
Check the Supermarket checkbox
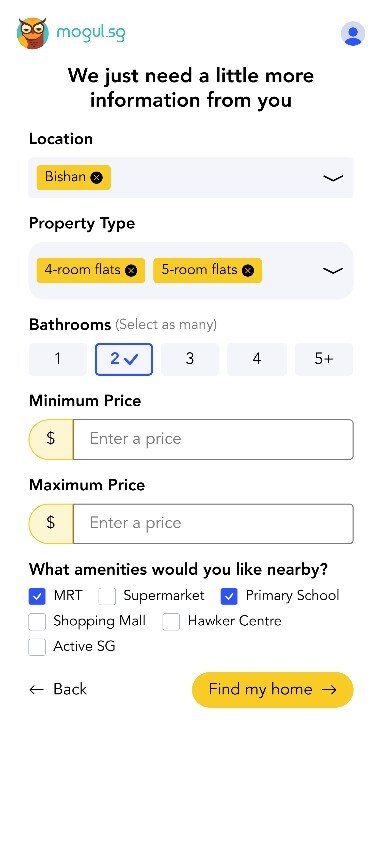(x=107, y=596)
